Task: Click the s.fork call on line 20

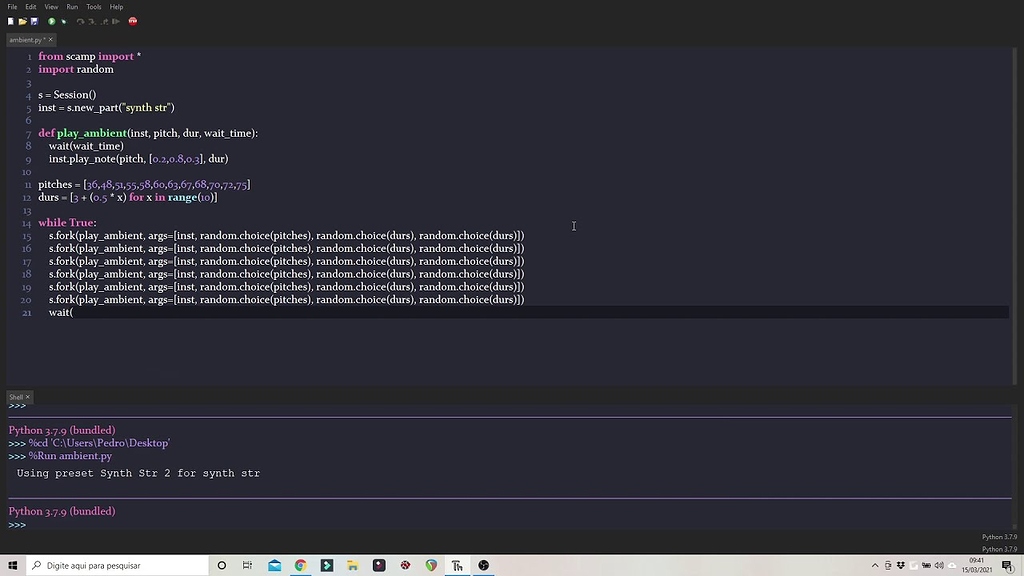Action: pyautogui.click(x=287, y=300)
